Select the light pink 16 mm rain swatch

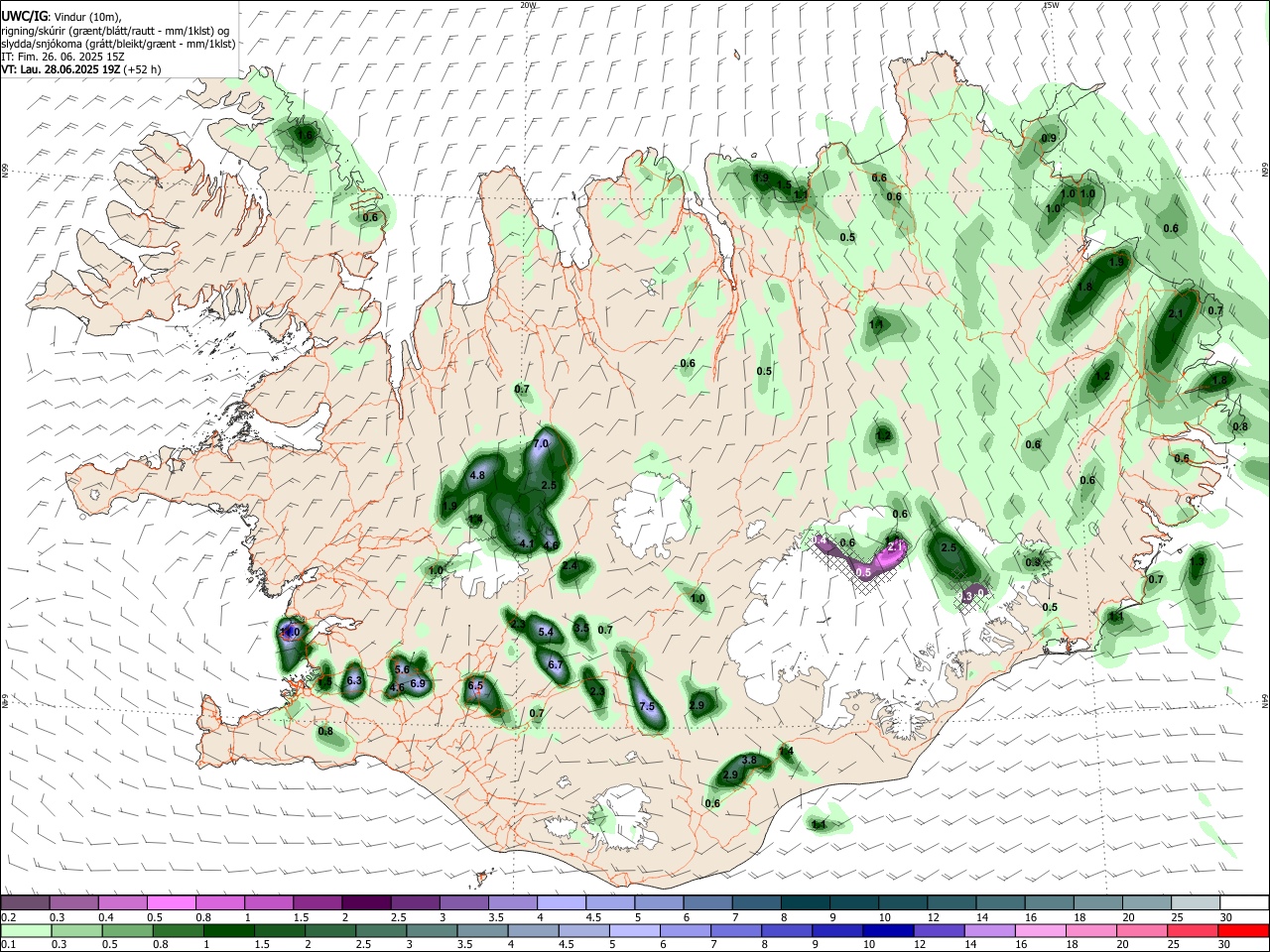tap(1042, 930)
